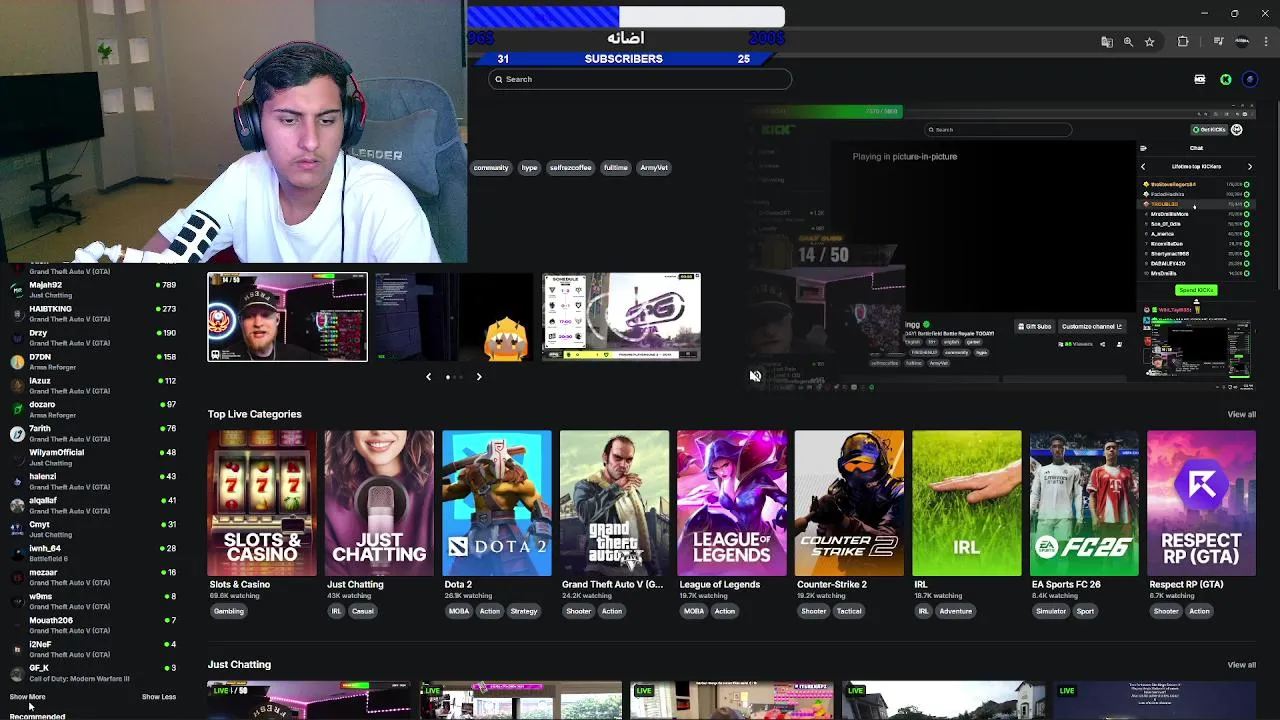View all Top Live Categories
Viewport: 1280px width, 720px height.
coord(1241,414)
